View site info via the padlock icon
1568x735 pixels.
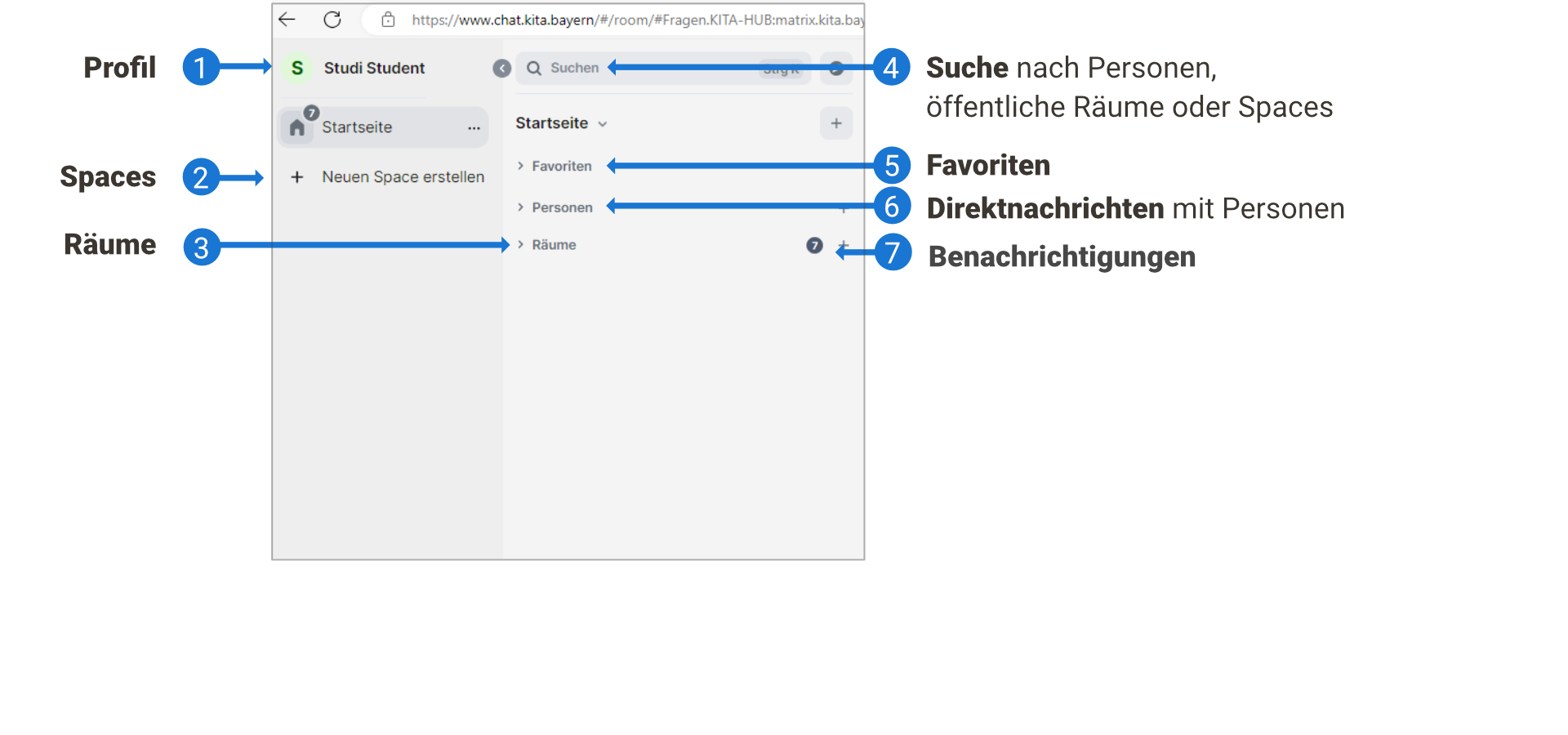click(x=389, y=20)
